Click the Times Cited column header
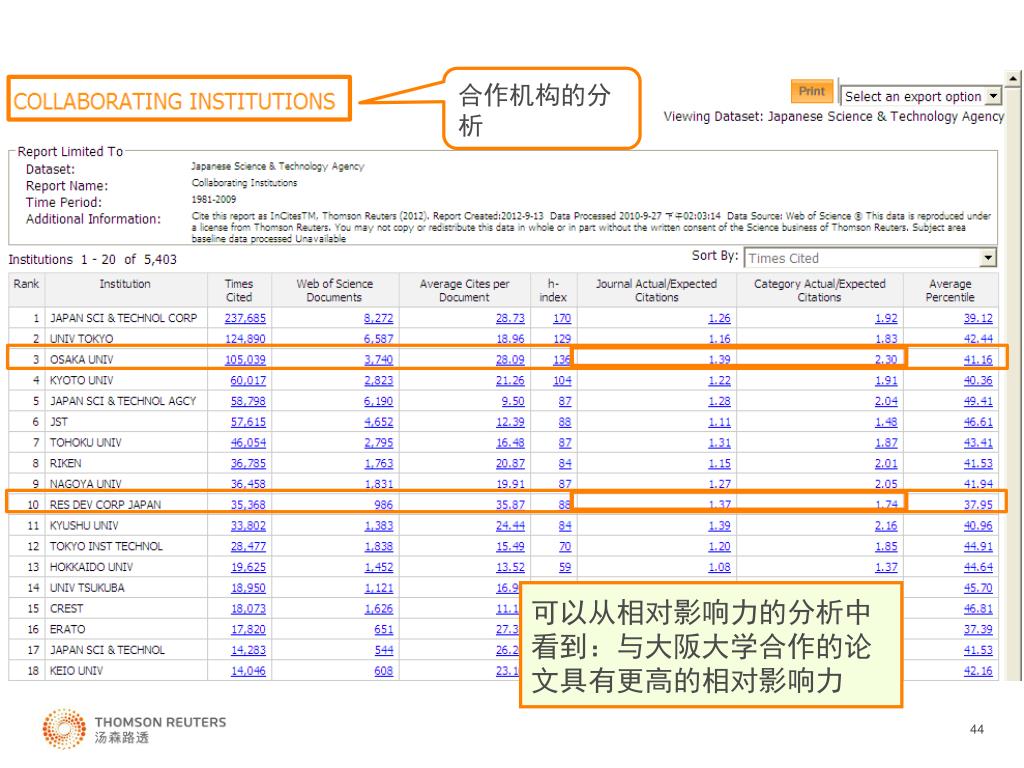Viewport: 1024px width, 768px height. point(238,291)
